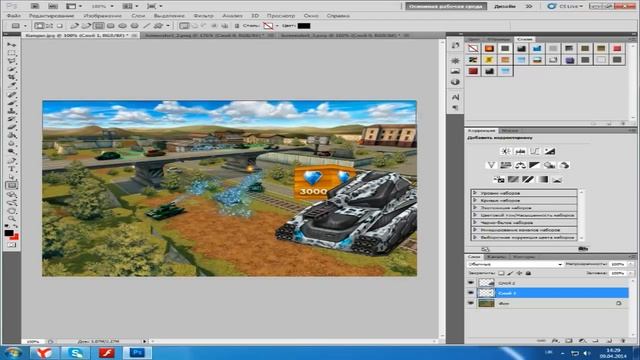Image resolution: width=640 pixels, height=360 pixels.
Task: Select the Основная рабочая среда workspace button
Action: [446, 6]
